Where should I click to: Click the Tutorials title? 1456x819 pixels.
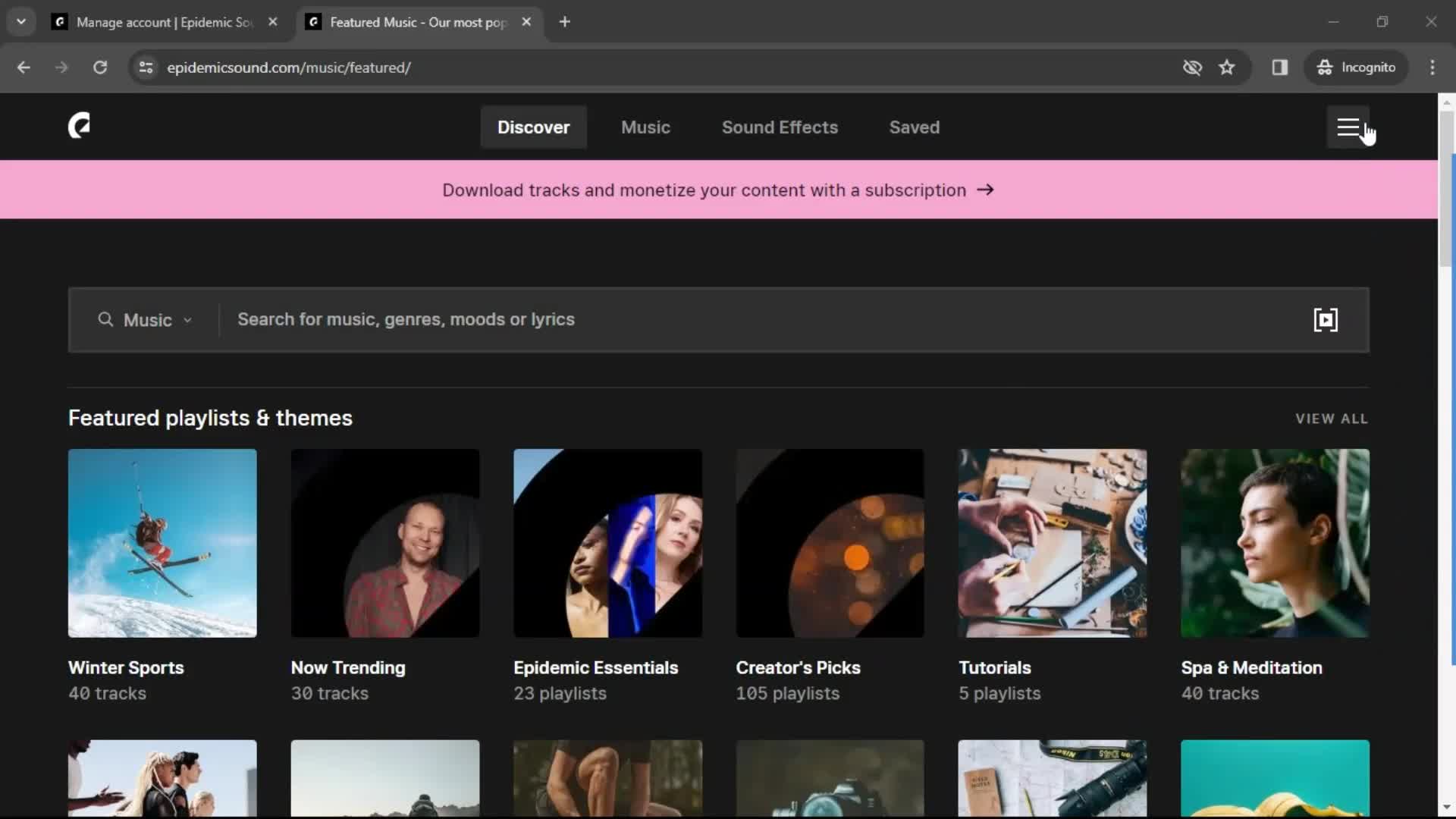pos(994,667)
